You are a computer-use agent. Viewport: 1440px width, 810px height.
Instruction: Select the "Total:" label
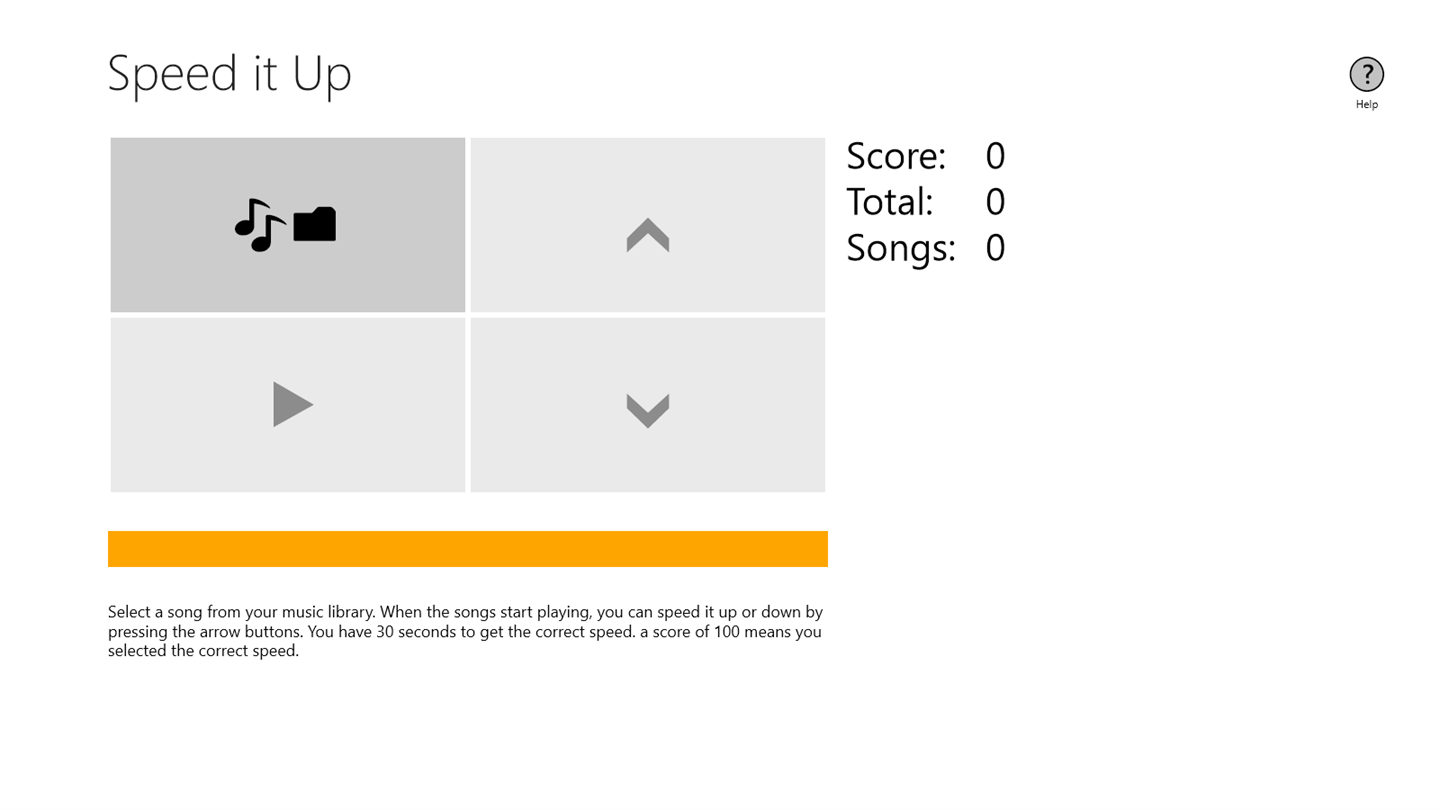tap(889, 202)
